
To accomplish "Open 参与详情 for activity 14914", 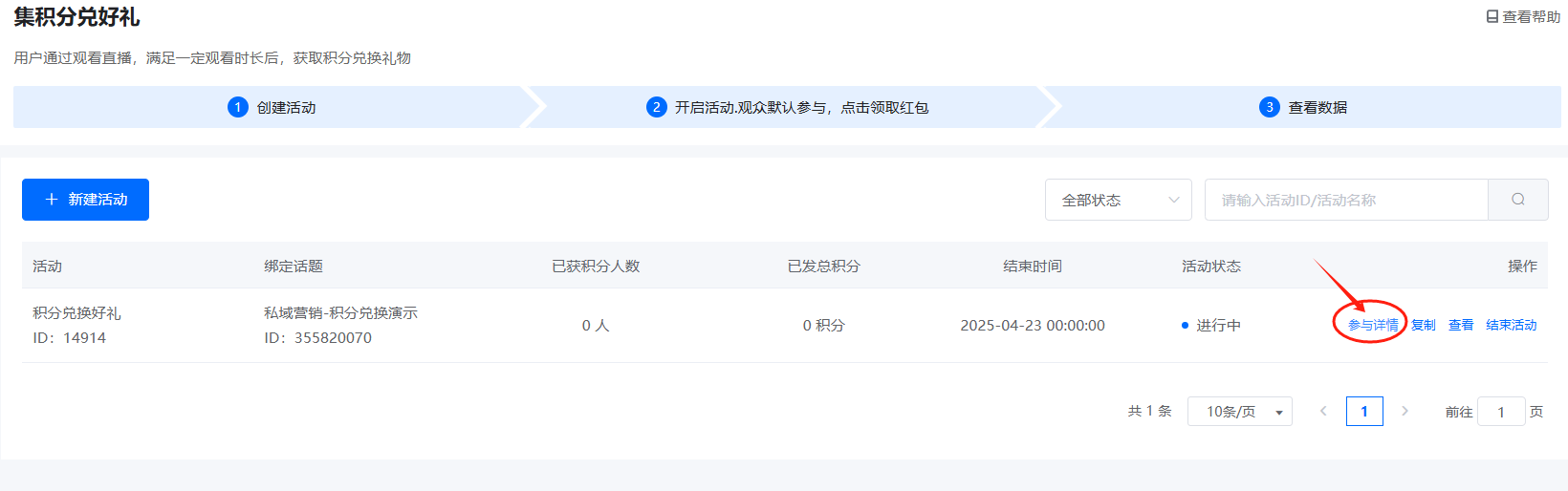I will [1373, 325].
